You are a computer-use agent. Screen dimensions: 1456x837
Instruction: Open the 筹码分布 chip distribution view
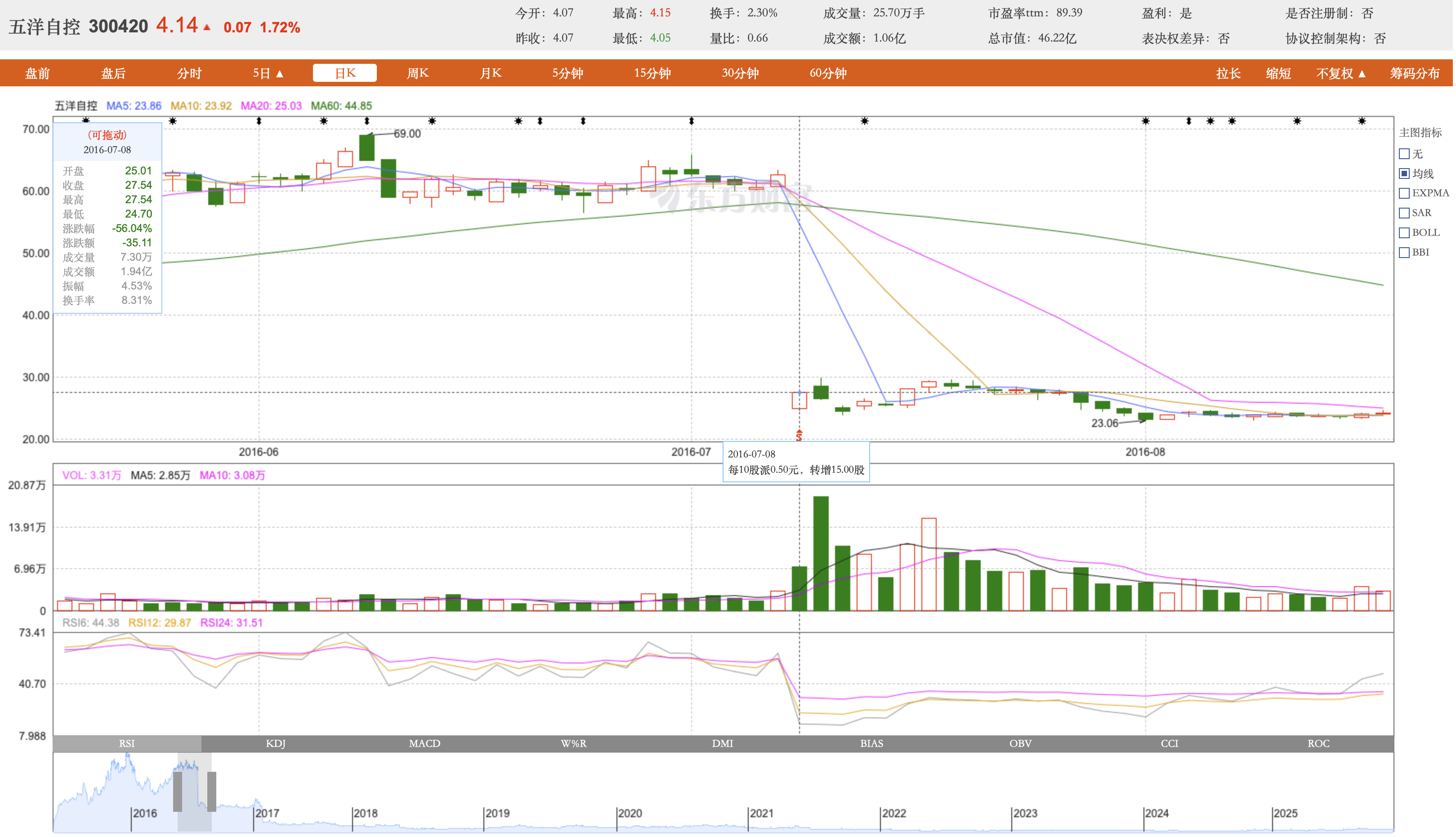click(x=1415, y=74)
